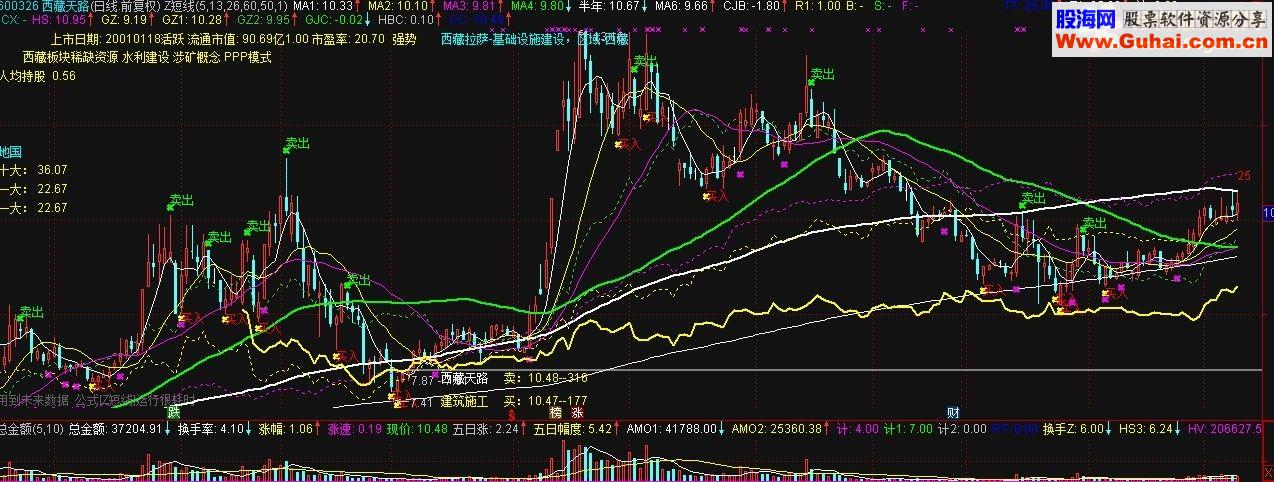Select the GJC: -0.02 value

[334, 19]
